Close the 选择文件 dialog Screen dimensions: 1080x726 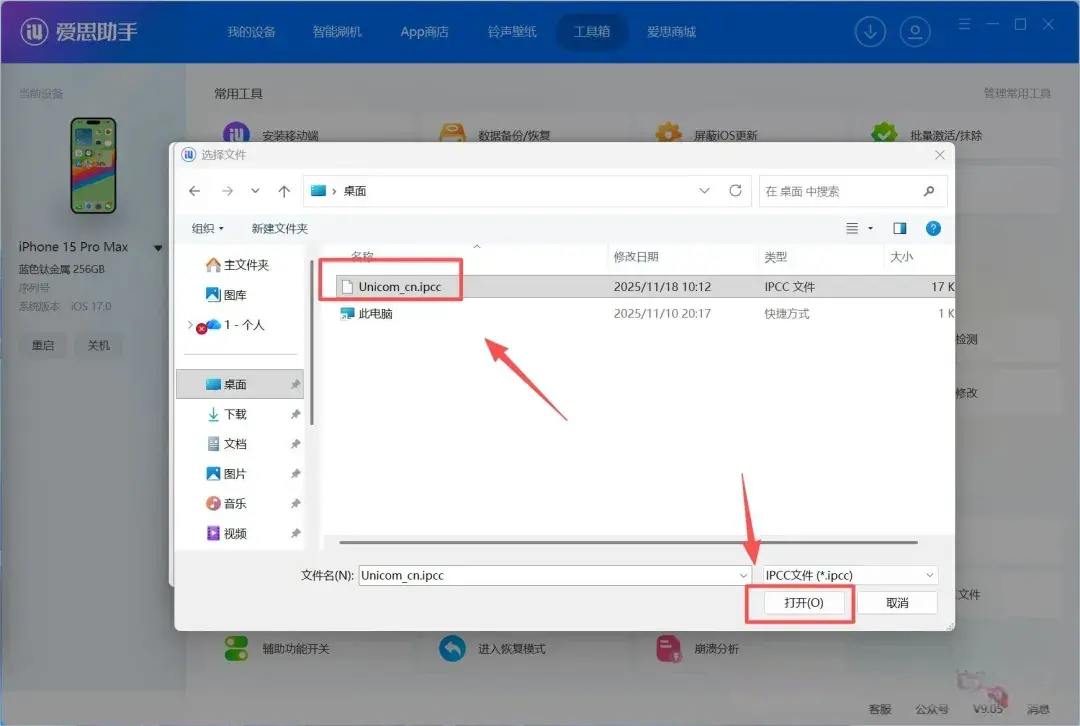point(939,155)
